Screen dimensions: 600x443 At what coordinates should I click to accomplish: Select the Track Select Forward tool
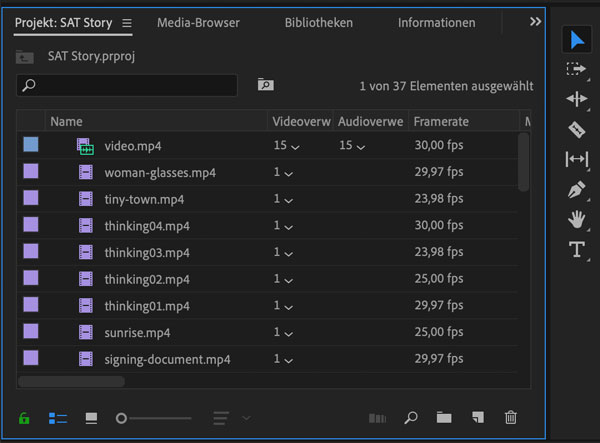(576, 69)
